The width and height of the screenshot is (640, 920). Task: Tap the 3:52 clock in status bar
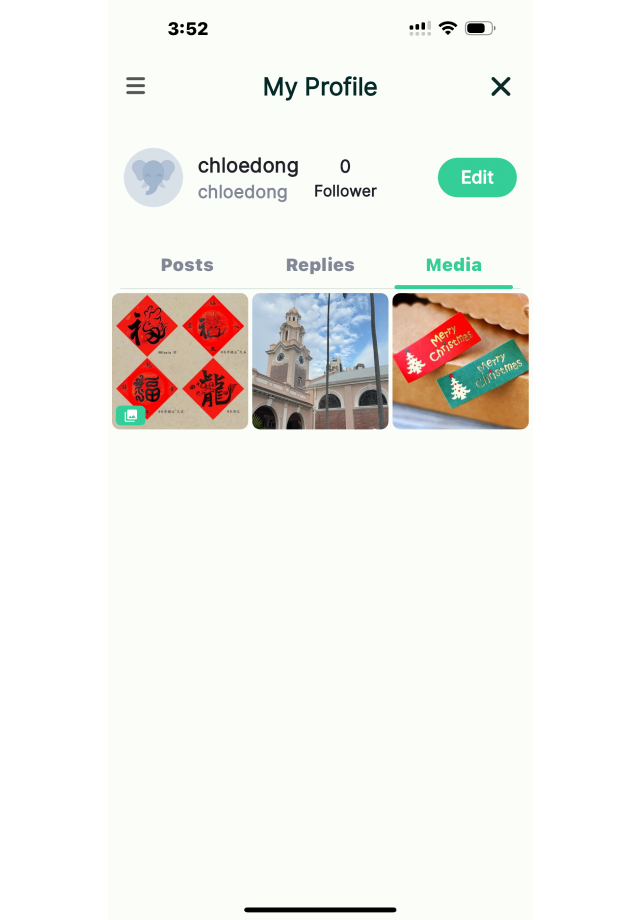tap(188, 28)
